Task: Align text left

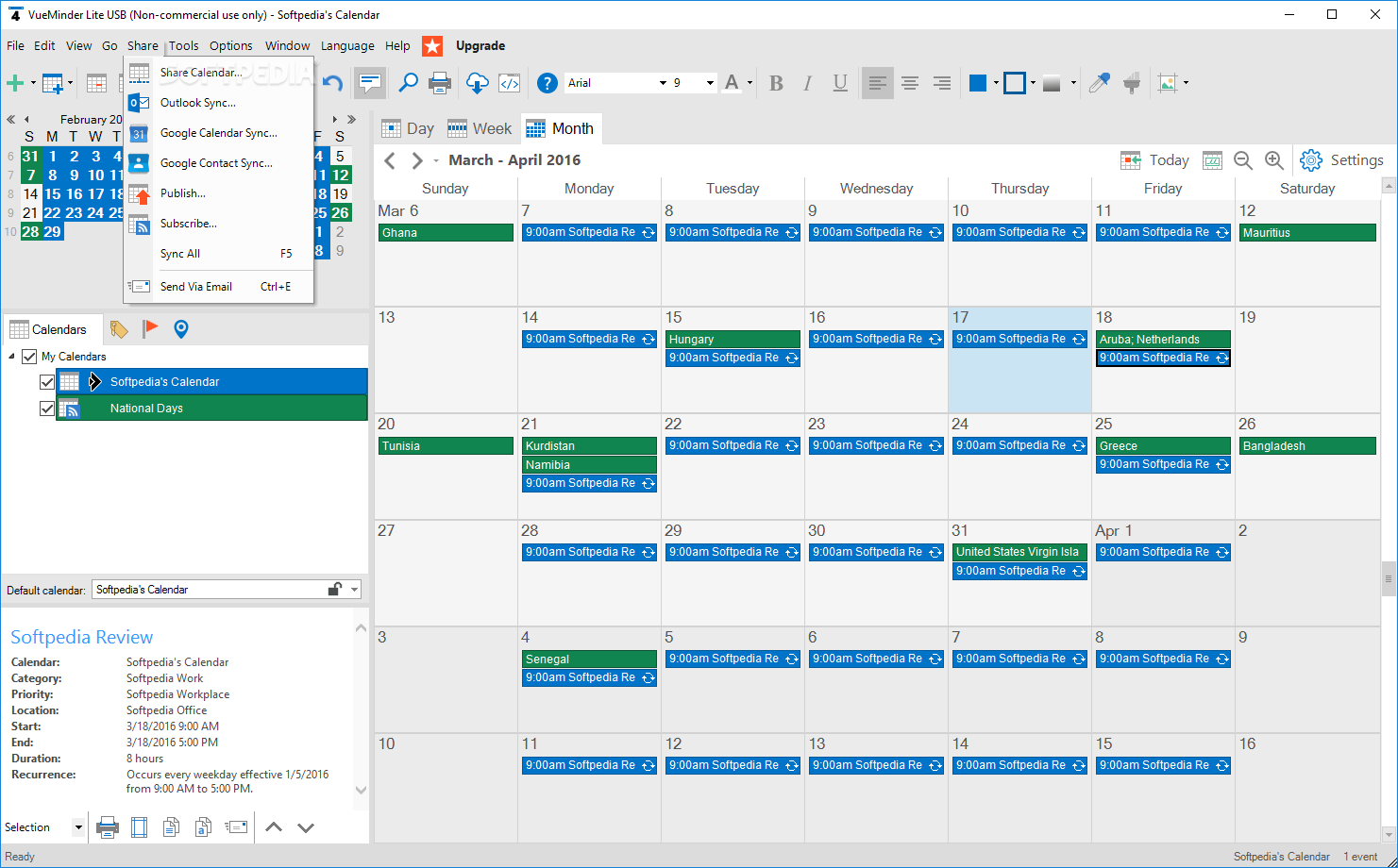Action: click(x=878, y=83)
